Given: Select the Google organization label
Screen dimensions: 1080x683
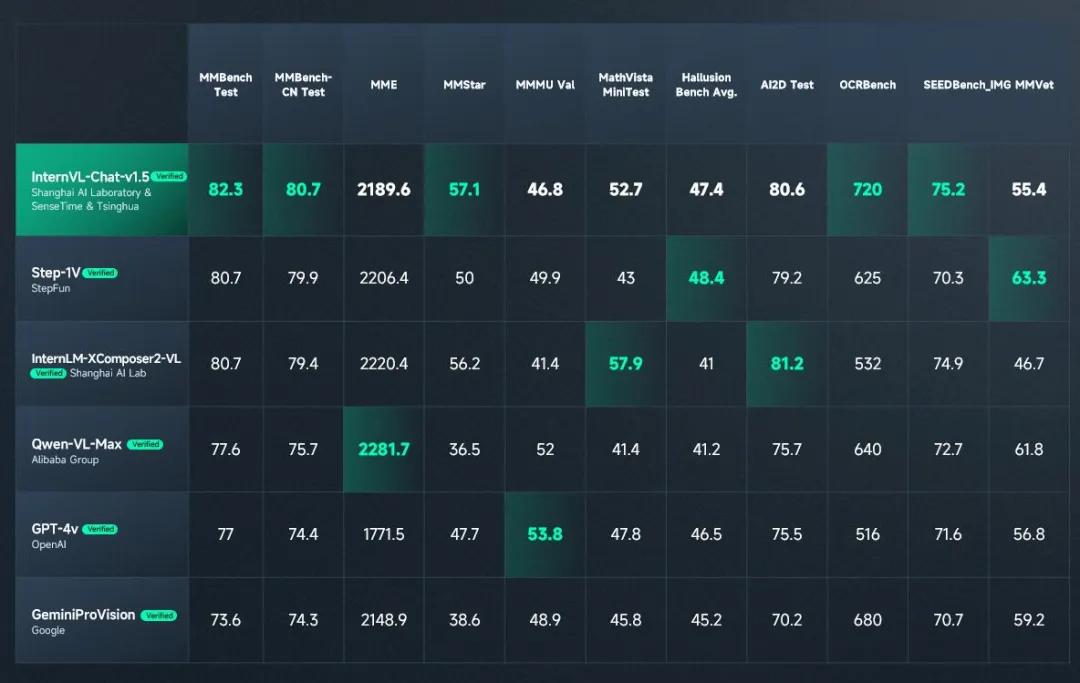Looking at the screenshot, I should [48, 630].
